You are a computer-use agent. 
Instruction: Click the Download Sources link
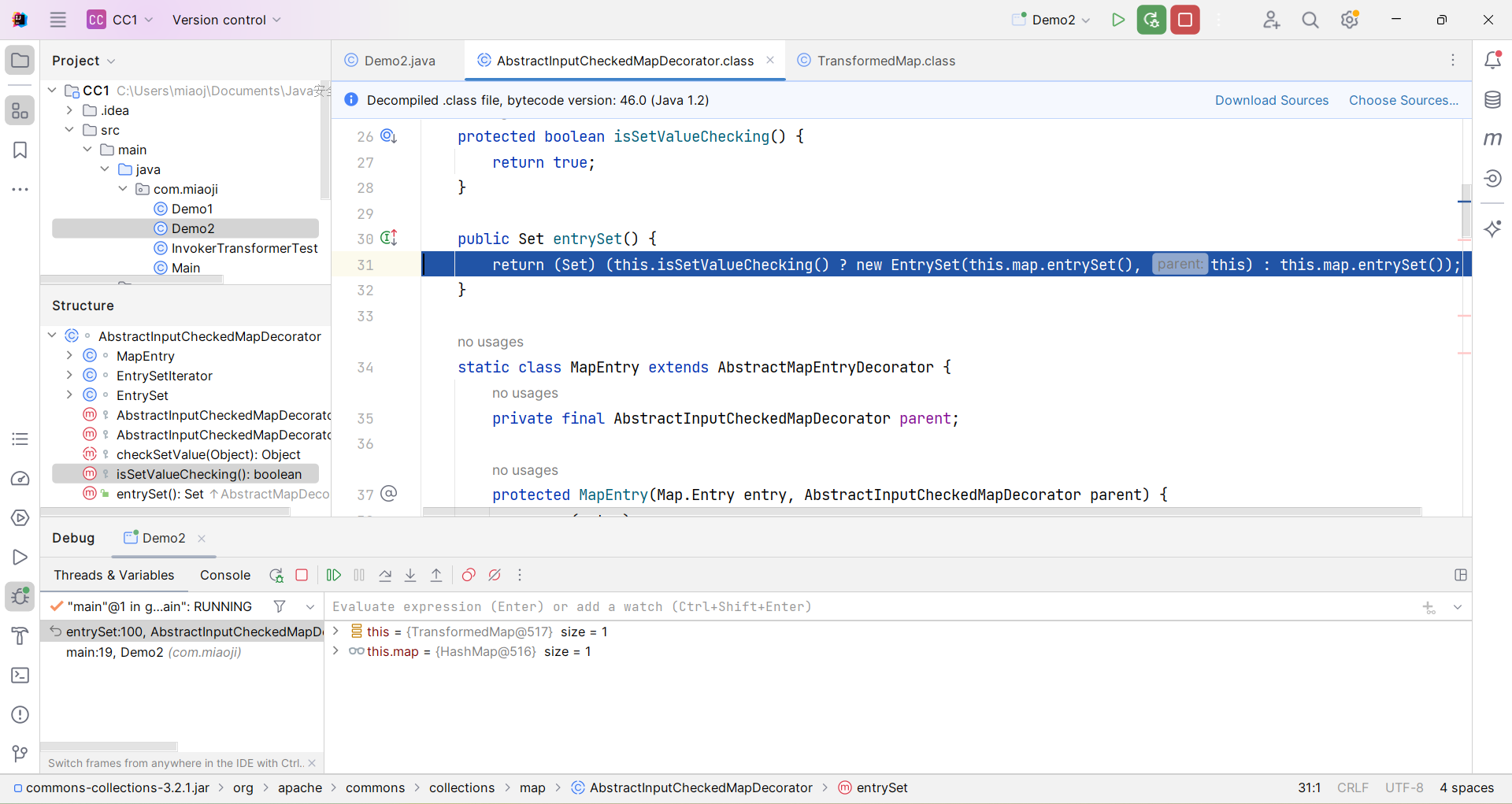pos(1271,100)
